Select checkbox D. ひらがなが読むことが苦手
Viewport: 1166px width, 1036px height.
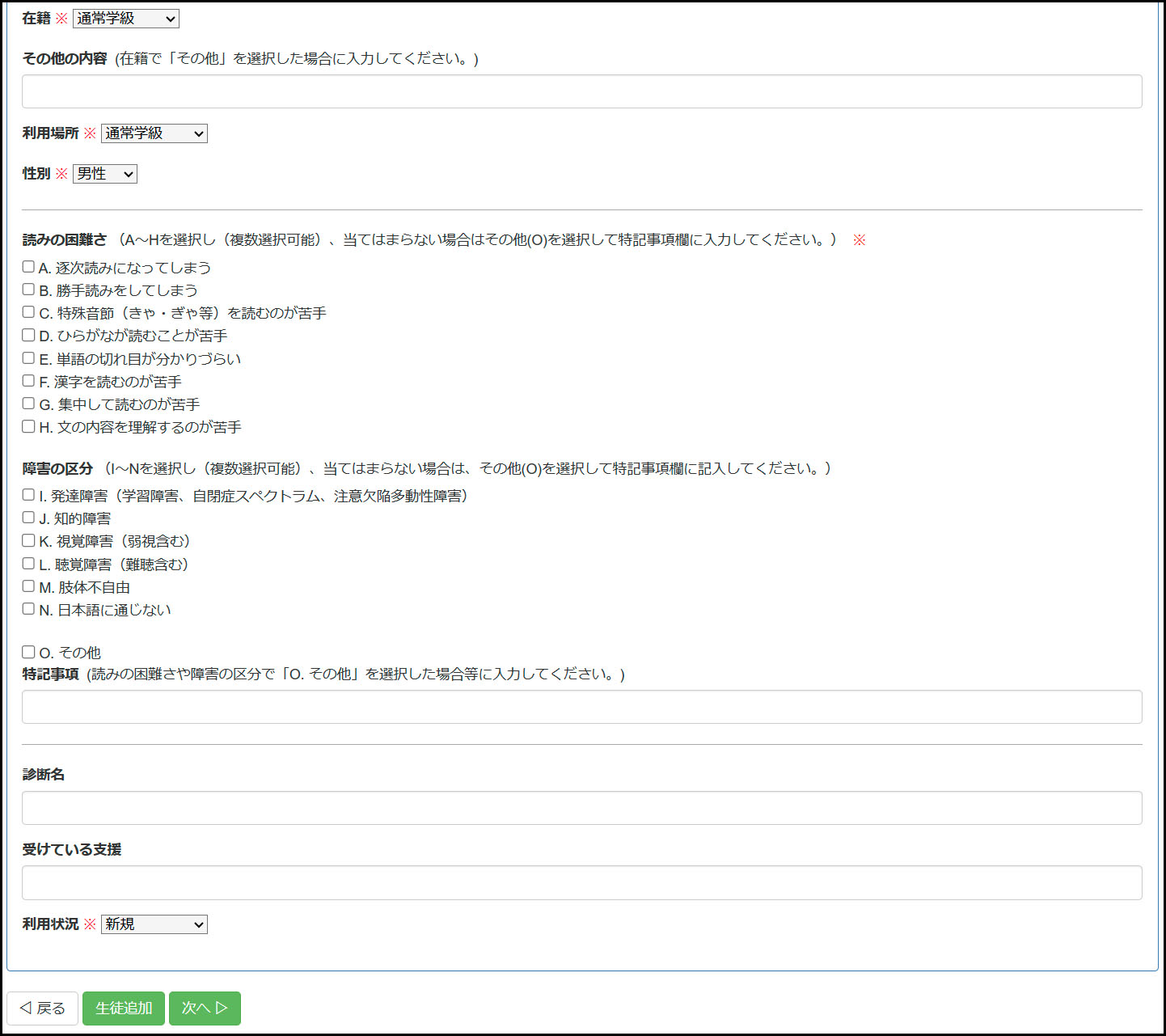(28, 335)
